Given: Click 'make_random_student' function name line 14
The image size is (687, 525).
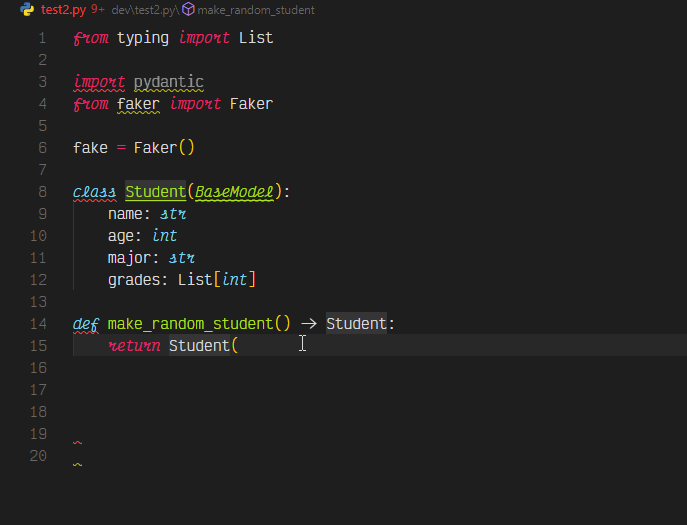Looking at the screenshot, I should [191, 324].
